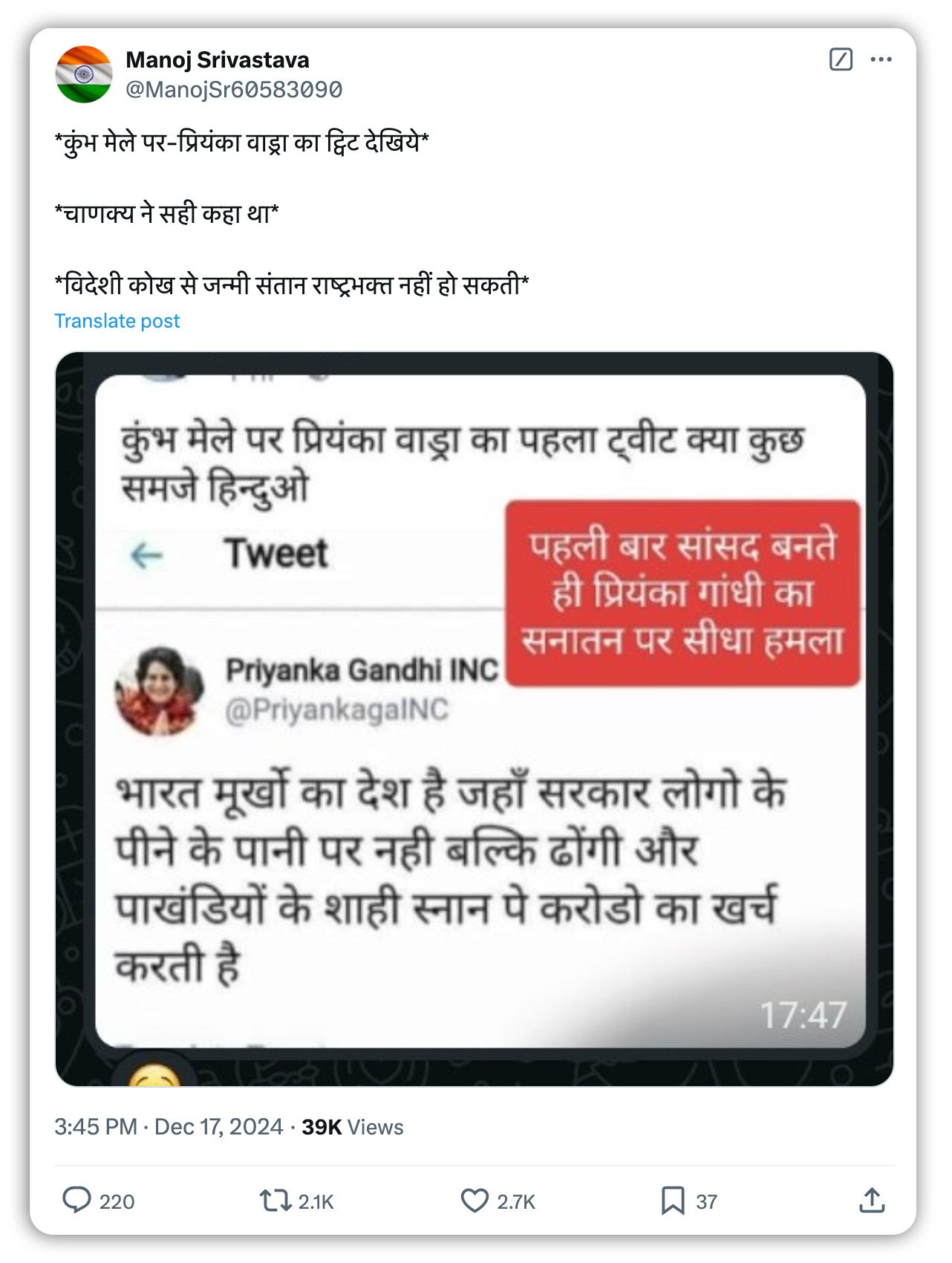Click the red Hindi caption box in image
The height and width of the screenshot is (1263, 952).
click(682, 593)
